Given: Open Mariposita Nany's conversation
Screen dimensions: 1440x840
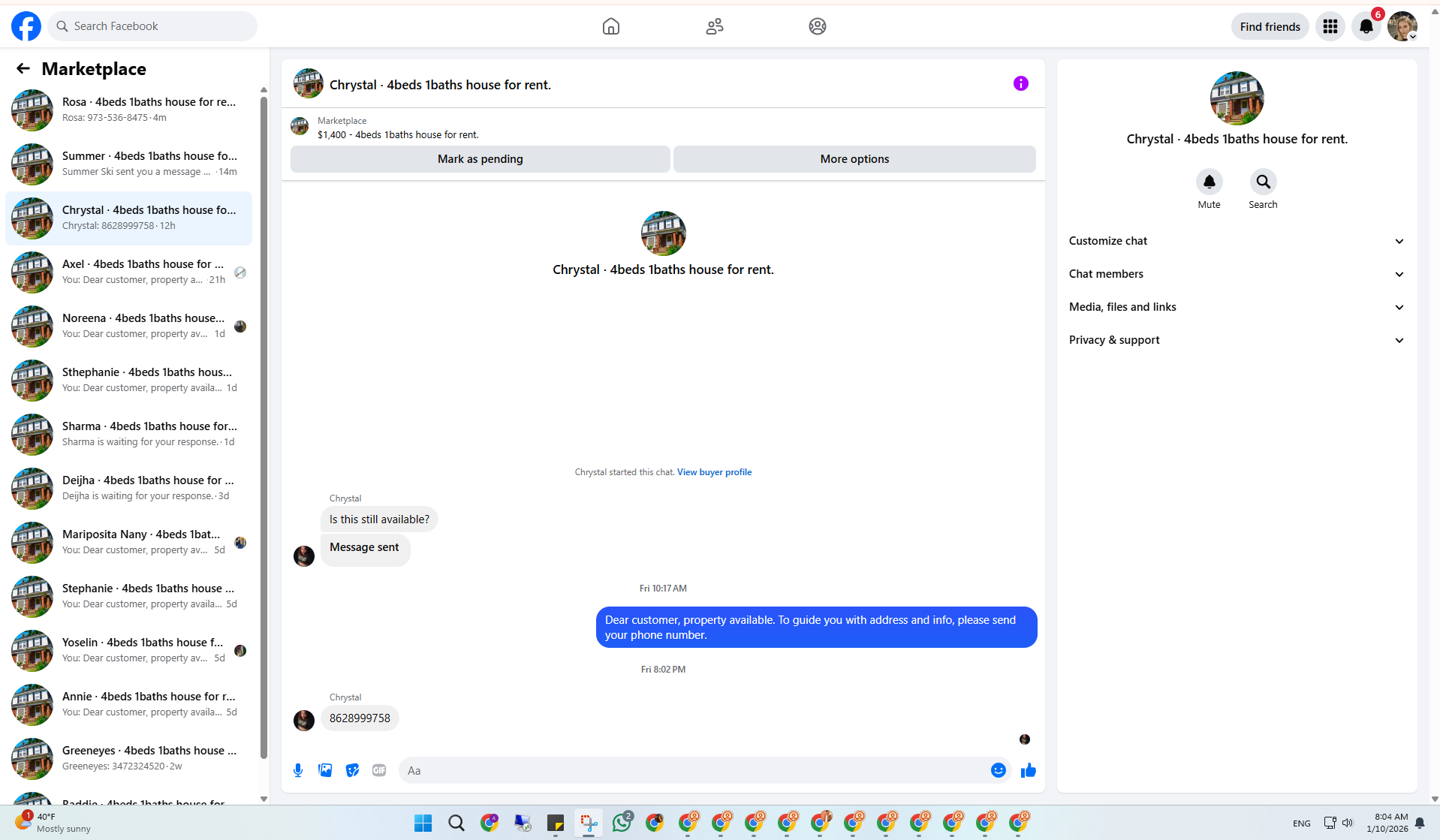Looking at the screenshot, I should point(129,543).
